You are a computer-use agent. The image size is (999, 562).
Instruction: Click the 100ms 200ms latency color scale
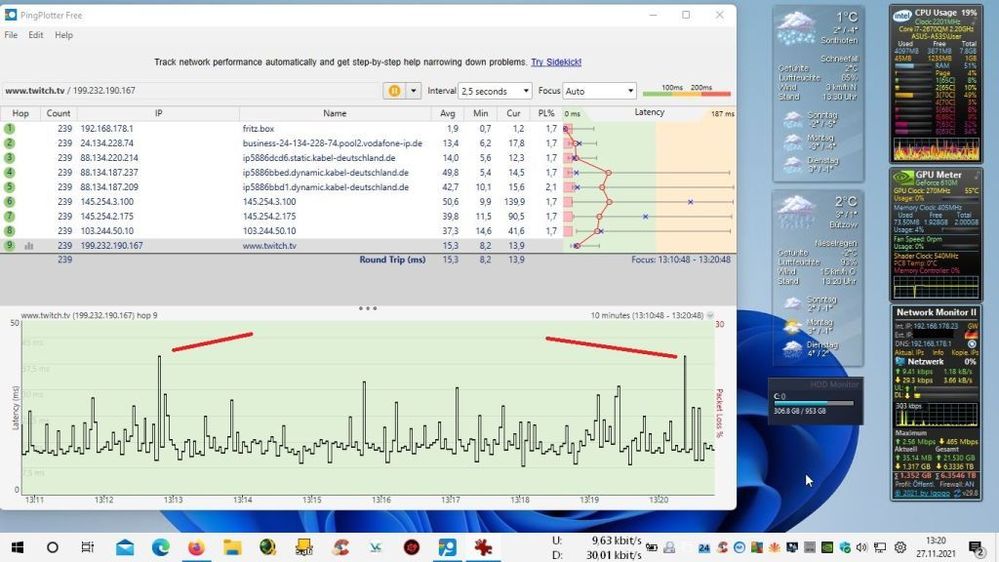[687, 91]
